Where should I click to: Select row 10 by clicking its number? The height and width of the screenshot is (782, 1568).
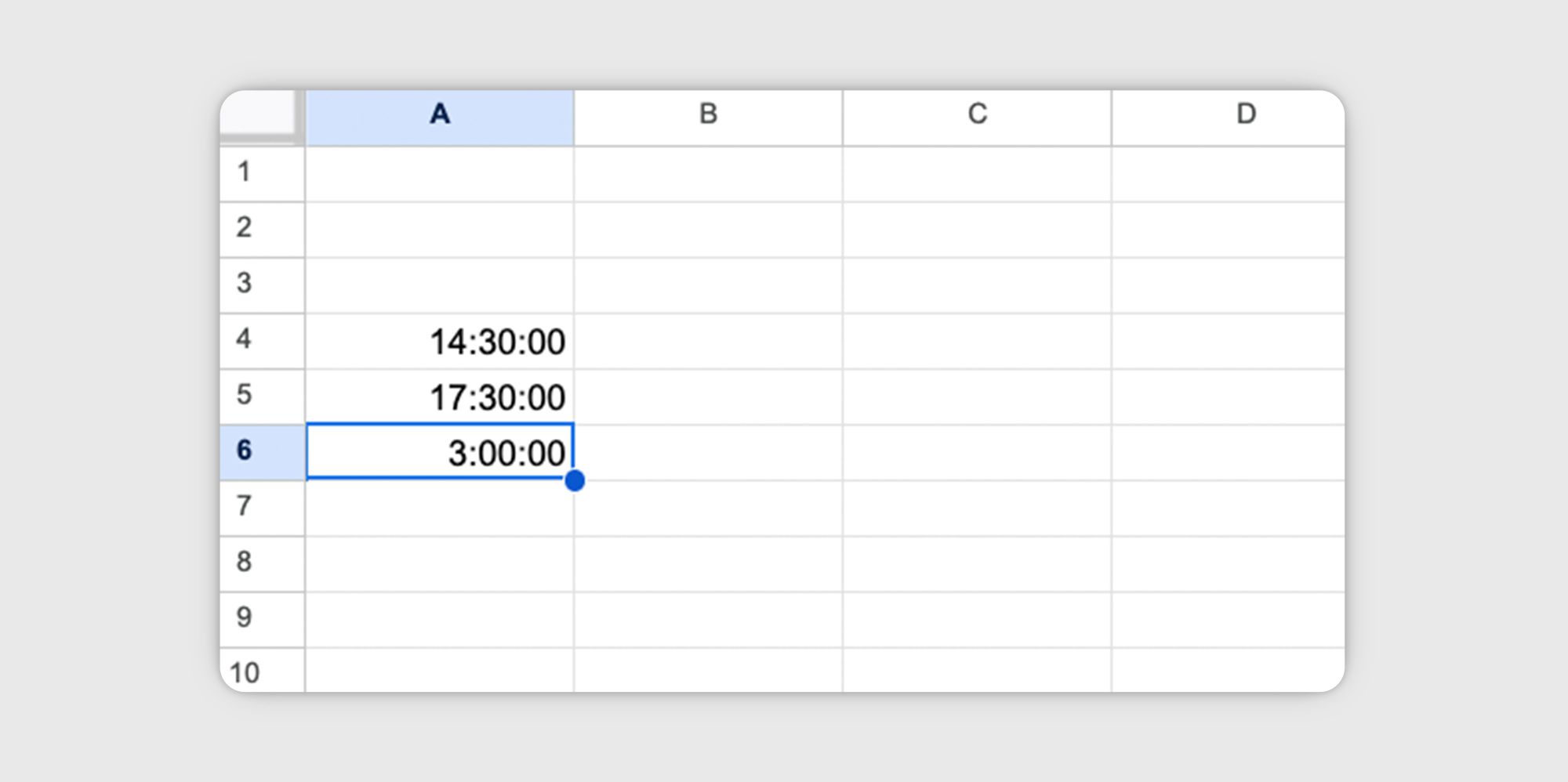[x=245, y=672]
